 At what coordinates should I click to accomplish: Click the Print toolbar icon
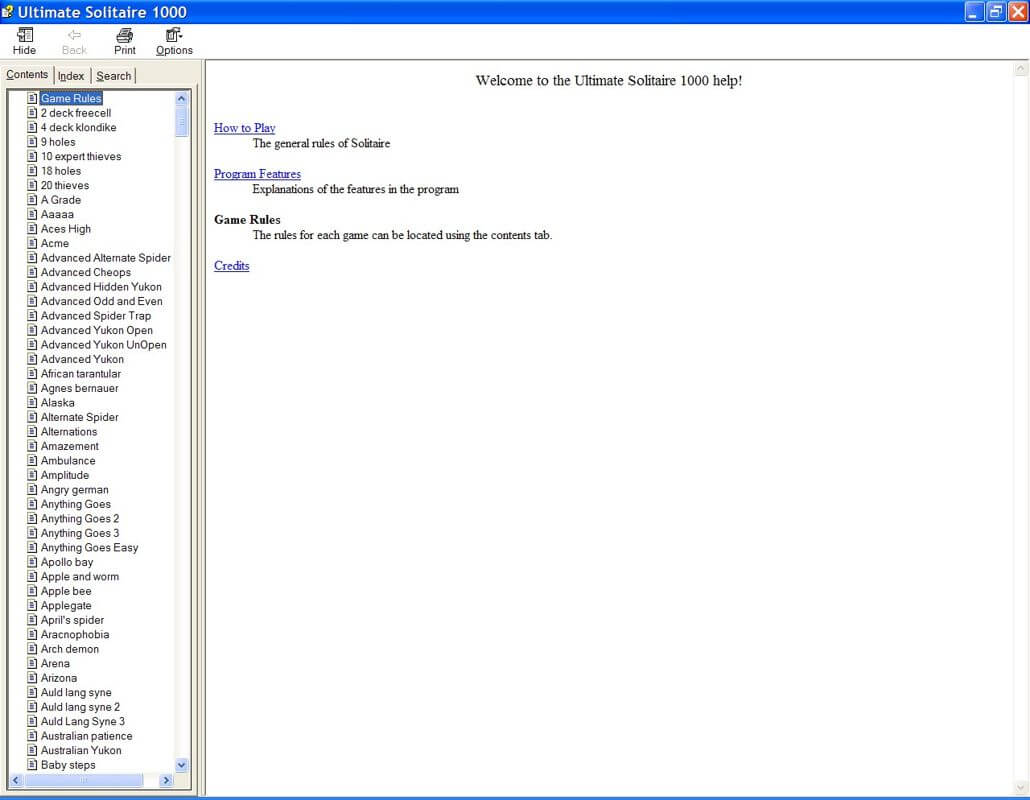[x=124, y=35]
